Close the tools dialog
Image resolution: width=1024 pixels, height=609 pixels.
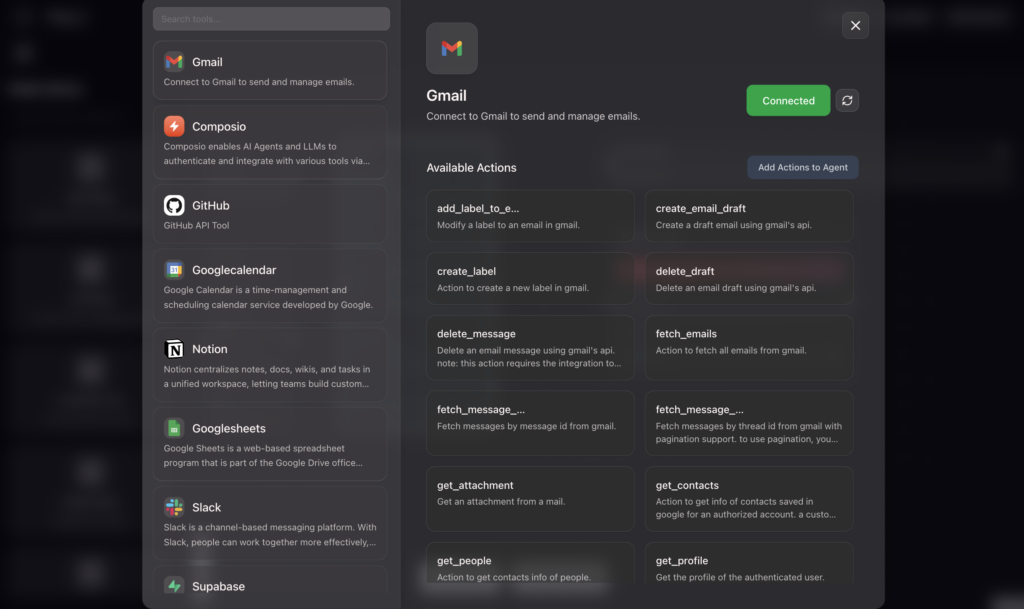coord(855,25)
